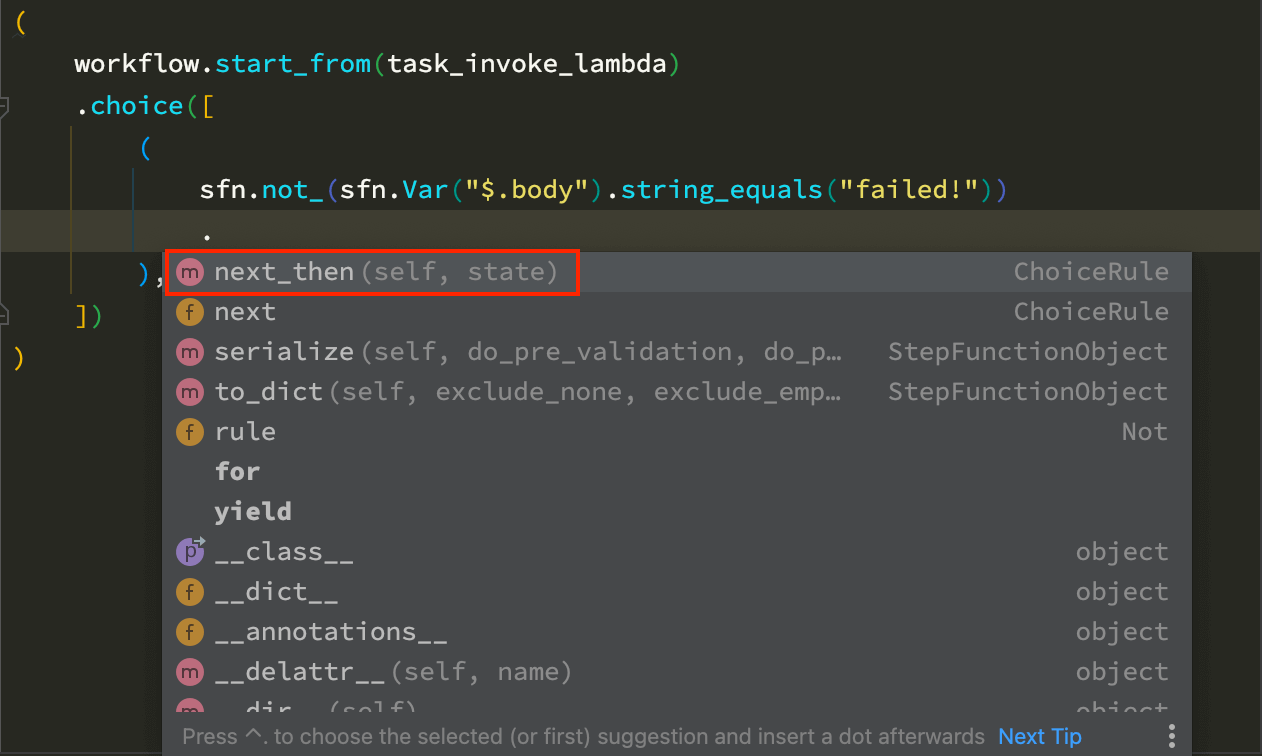This screenshot has height=756, width=1262.
Task: Click the purple property icon beside __class__
Action: pos(189,552)
